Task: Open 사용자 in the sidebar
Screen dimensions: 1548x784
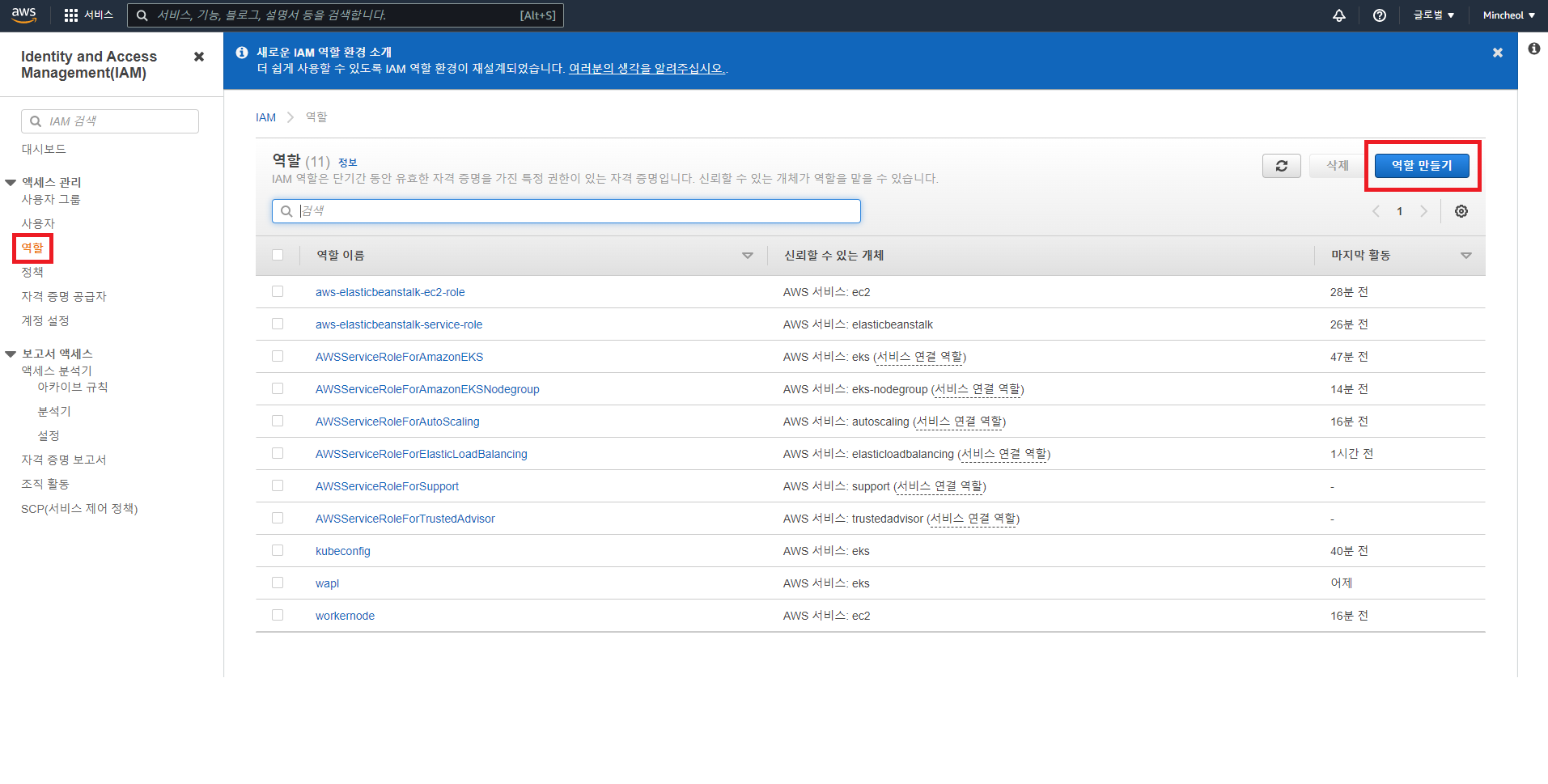Action: click(38, 223)
